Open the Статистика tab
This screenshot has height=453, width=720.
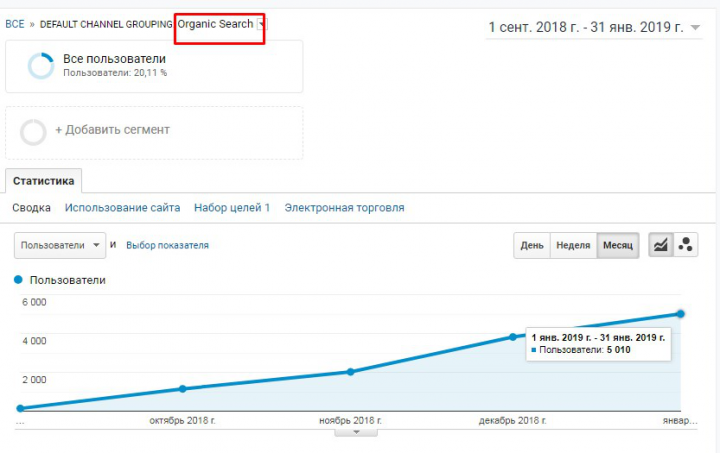coord(44,181)
